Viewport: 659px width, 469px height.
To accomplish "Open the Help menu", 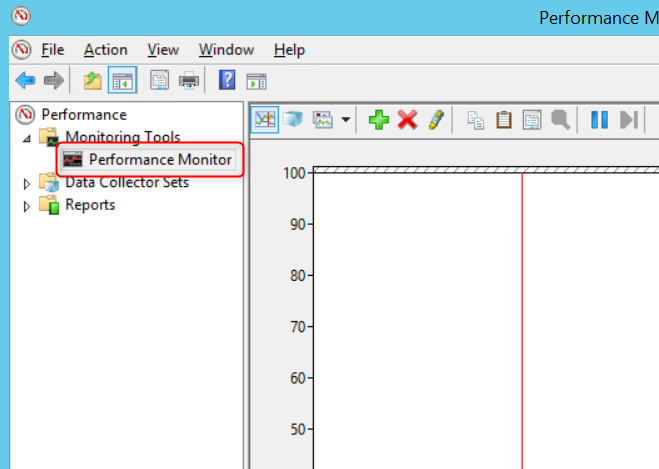I will coord(289,50).
